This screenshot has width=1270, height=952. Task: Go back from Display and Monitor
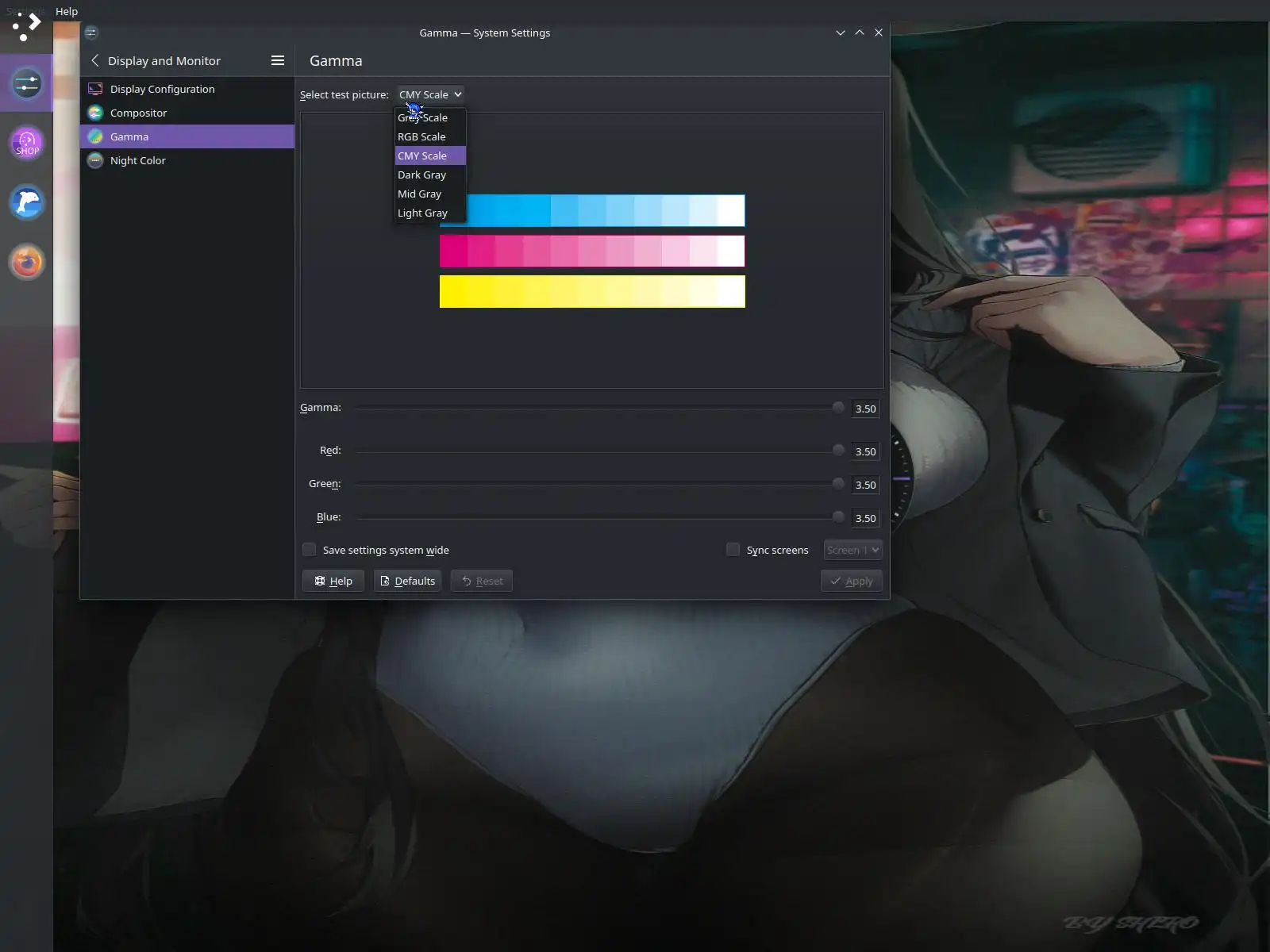pos(95,60)
